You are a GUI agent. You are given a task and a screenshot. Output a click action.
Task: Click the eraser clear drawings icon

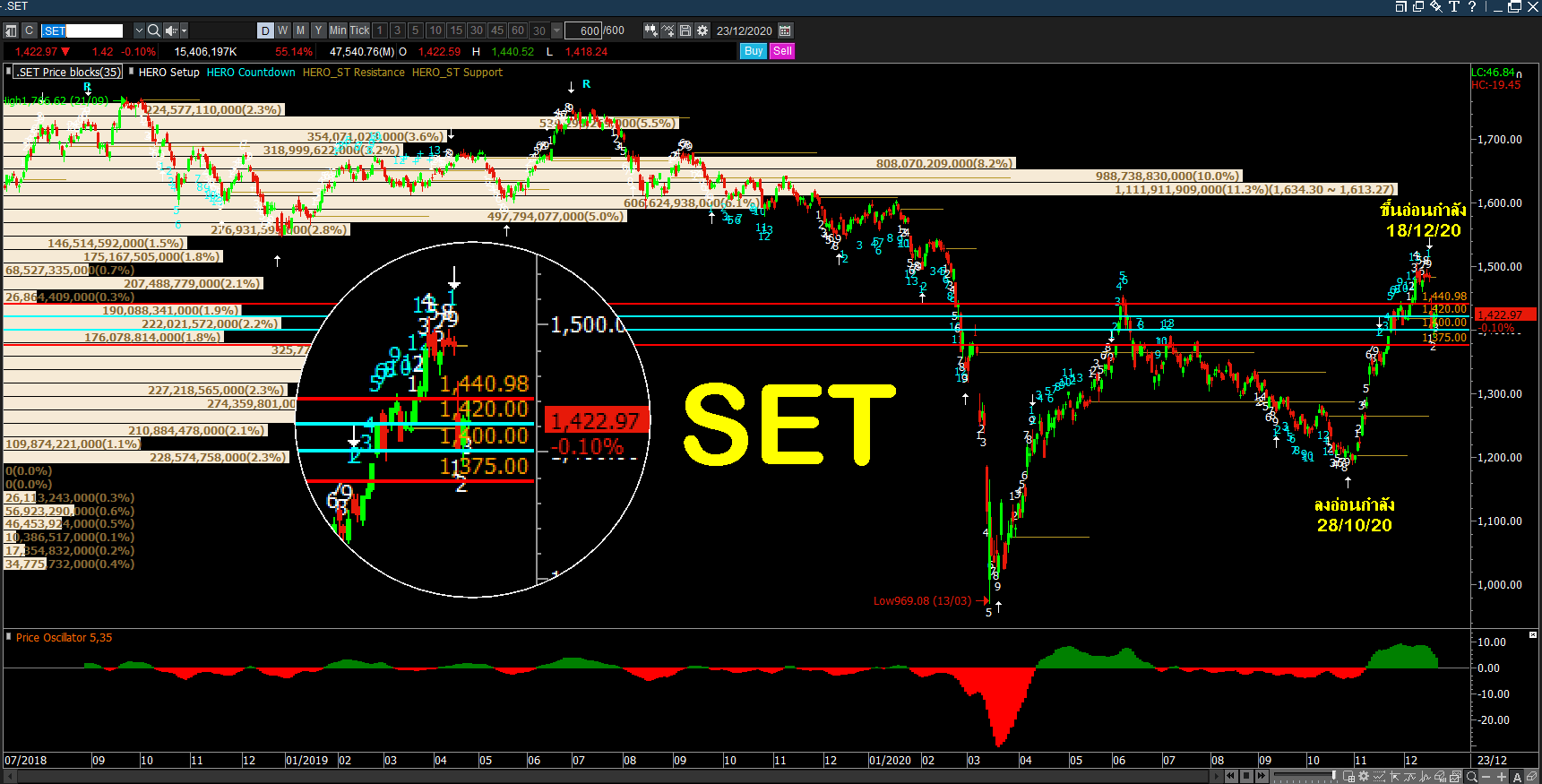coord(1531,776)
